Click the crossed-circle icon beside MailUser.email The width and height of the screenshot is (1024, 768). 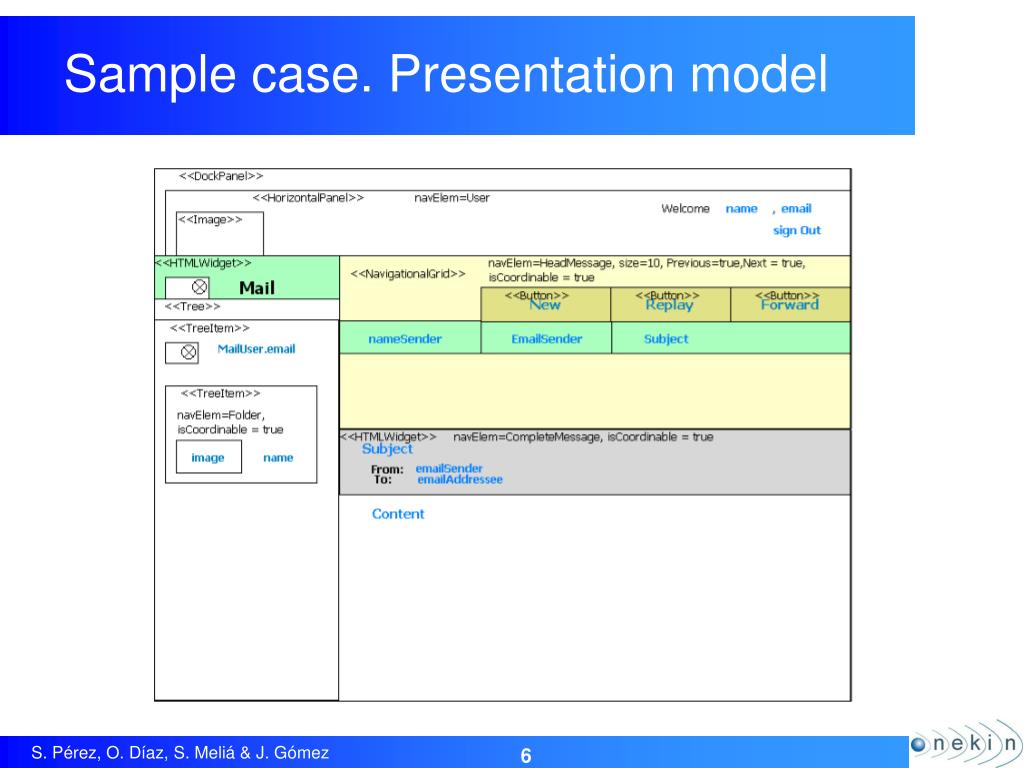188,353
